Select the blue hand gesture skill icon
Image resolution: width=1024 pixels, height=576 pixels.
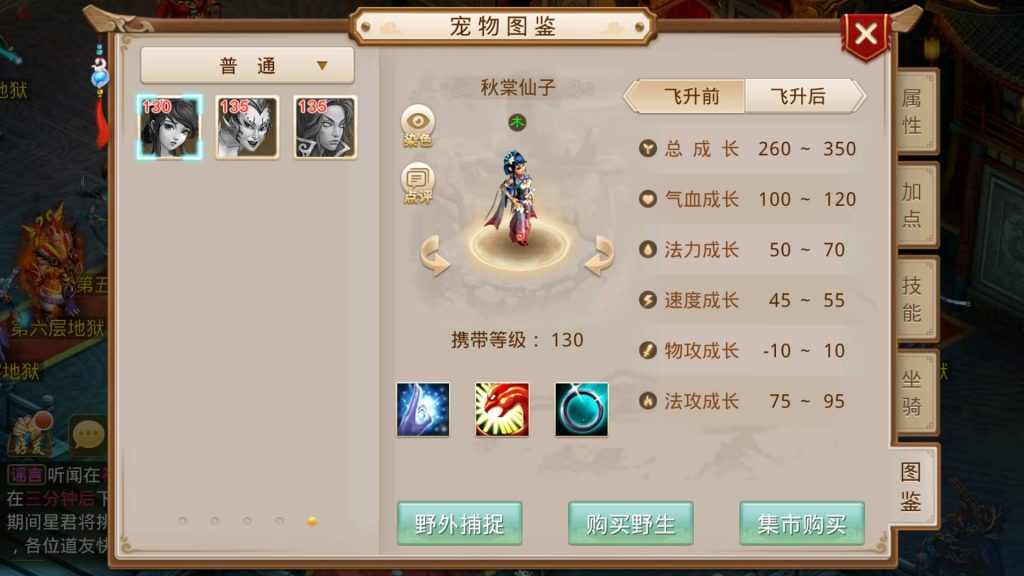click(x=423, y=409)
